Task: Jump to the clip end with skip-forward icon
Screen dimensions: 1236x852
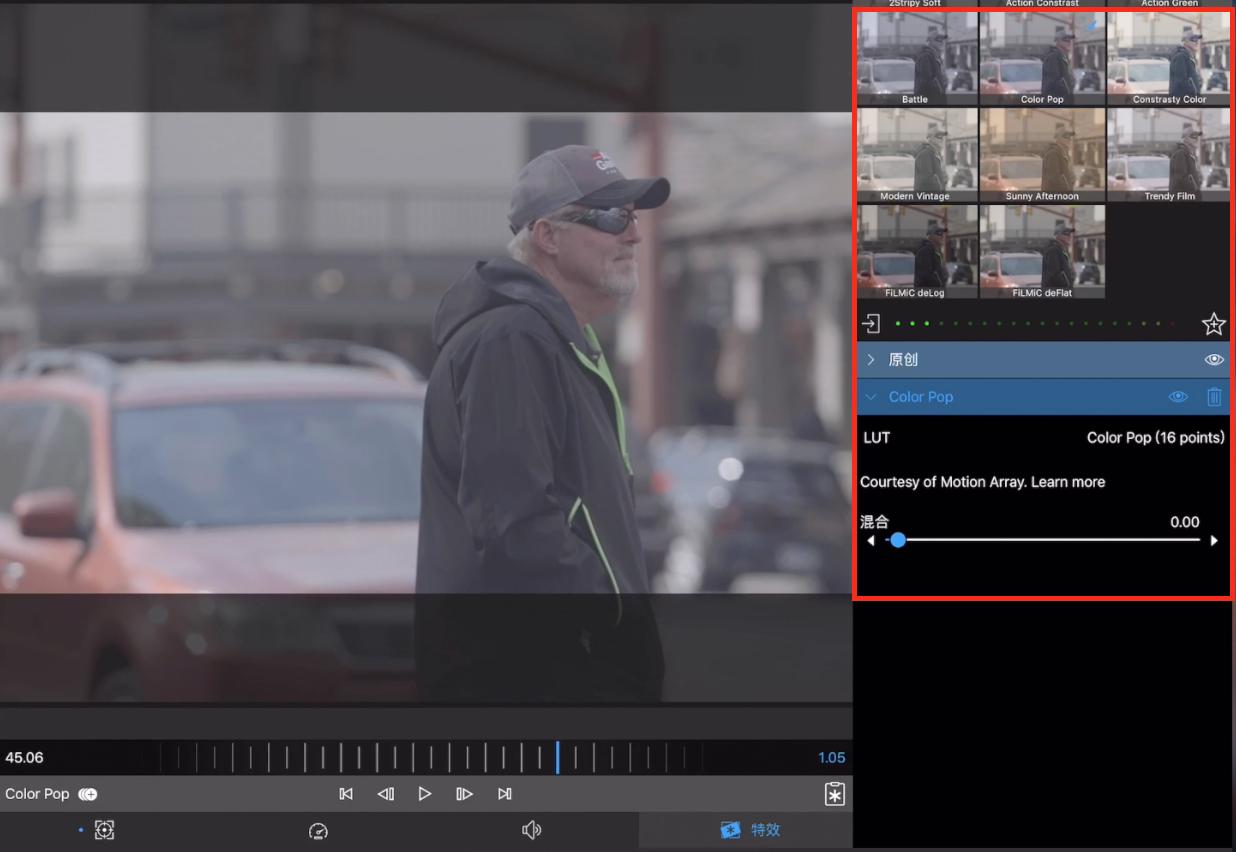Action: [504, 794]
